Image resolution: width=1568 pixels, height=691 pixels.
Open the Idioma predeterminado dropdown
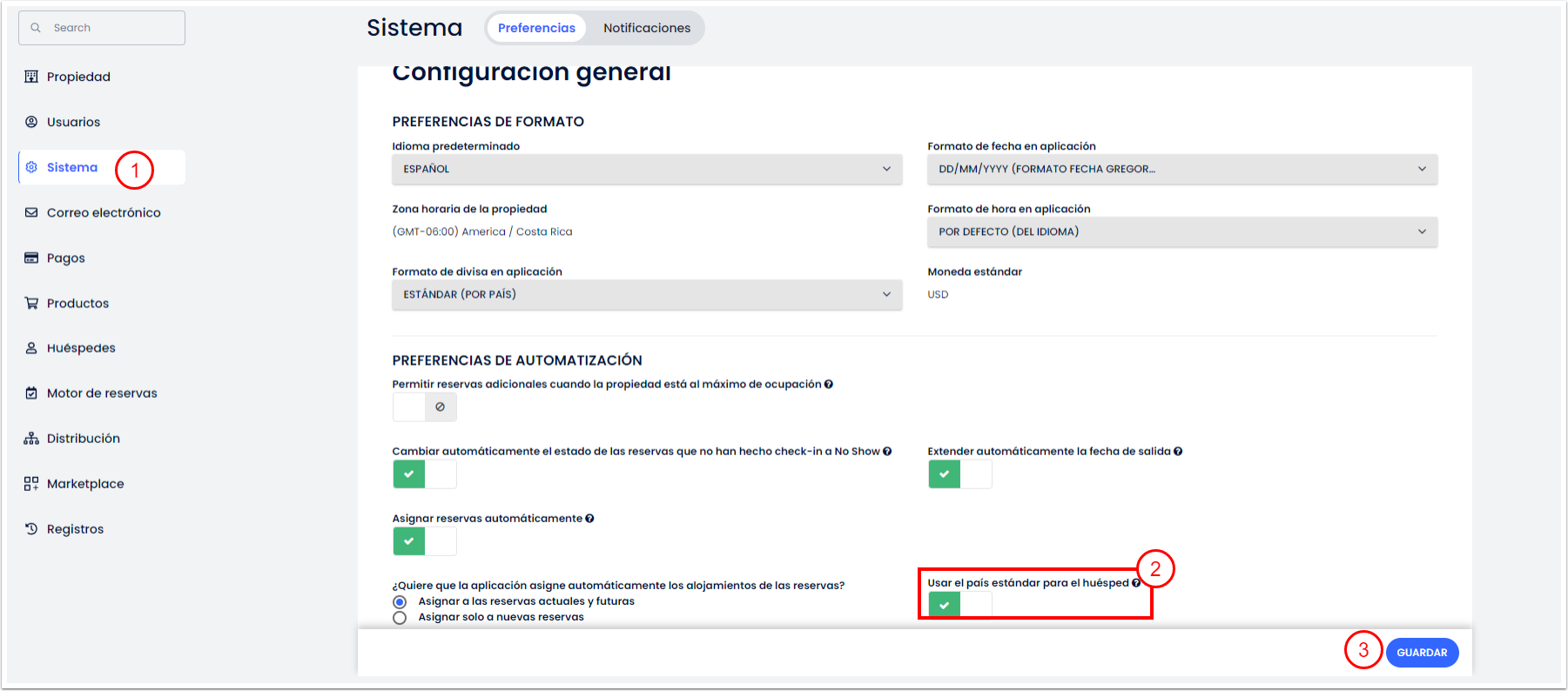646,169
